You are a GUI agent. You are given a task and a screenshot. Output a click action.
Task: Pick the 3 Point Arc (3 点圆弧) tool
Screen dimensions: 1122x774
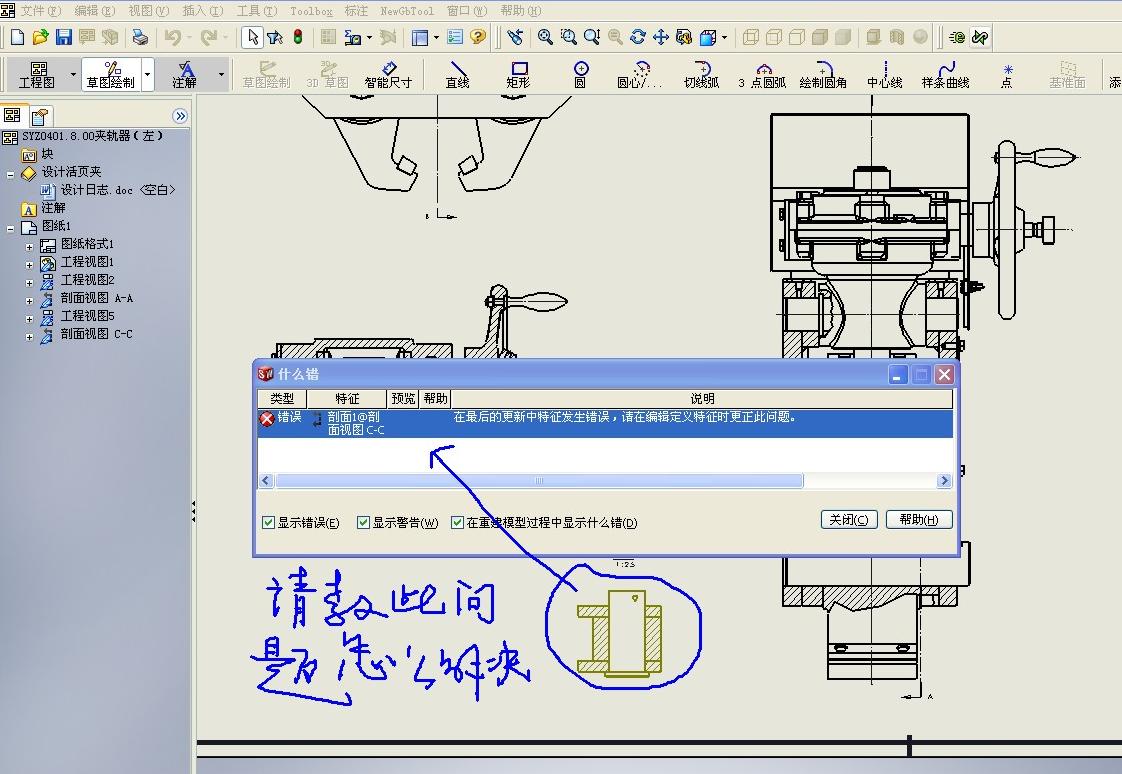pos(762,75)
